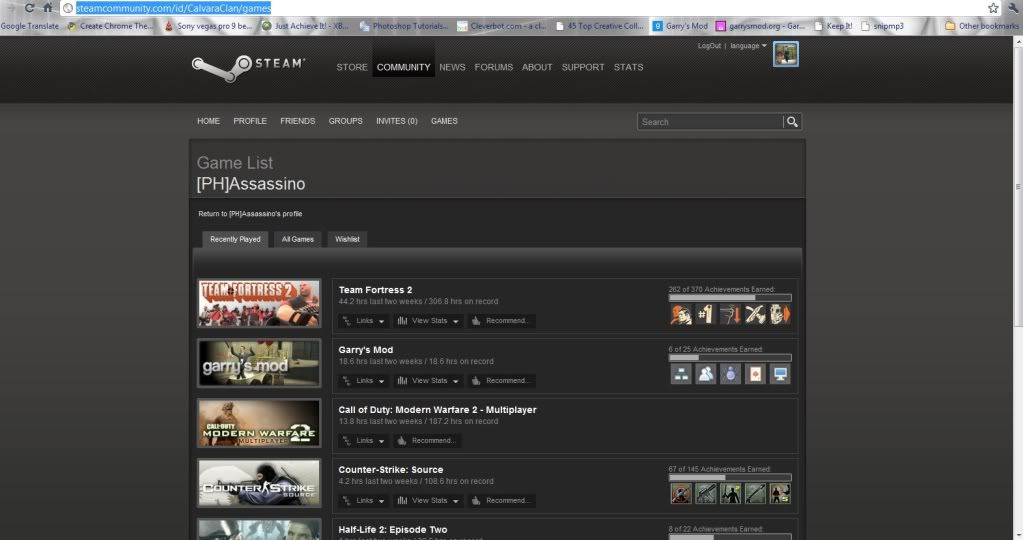Switch to the Wishlist tab
1023x540 pixels.
pyautogui.click(x=347, y=239)
